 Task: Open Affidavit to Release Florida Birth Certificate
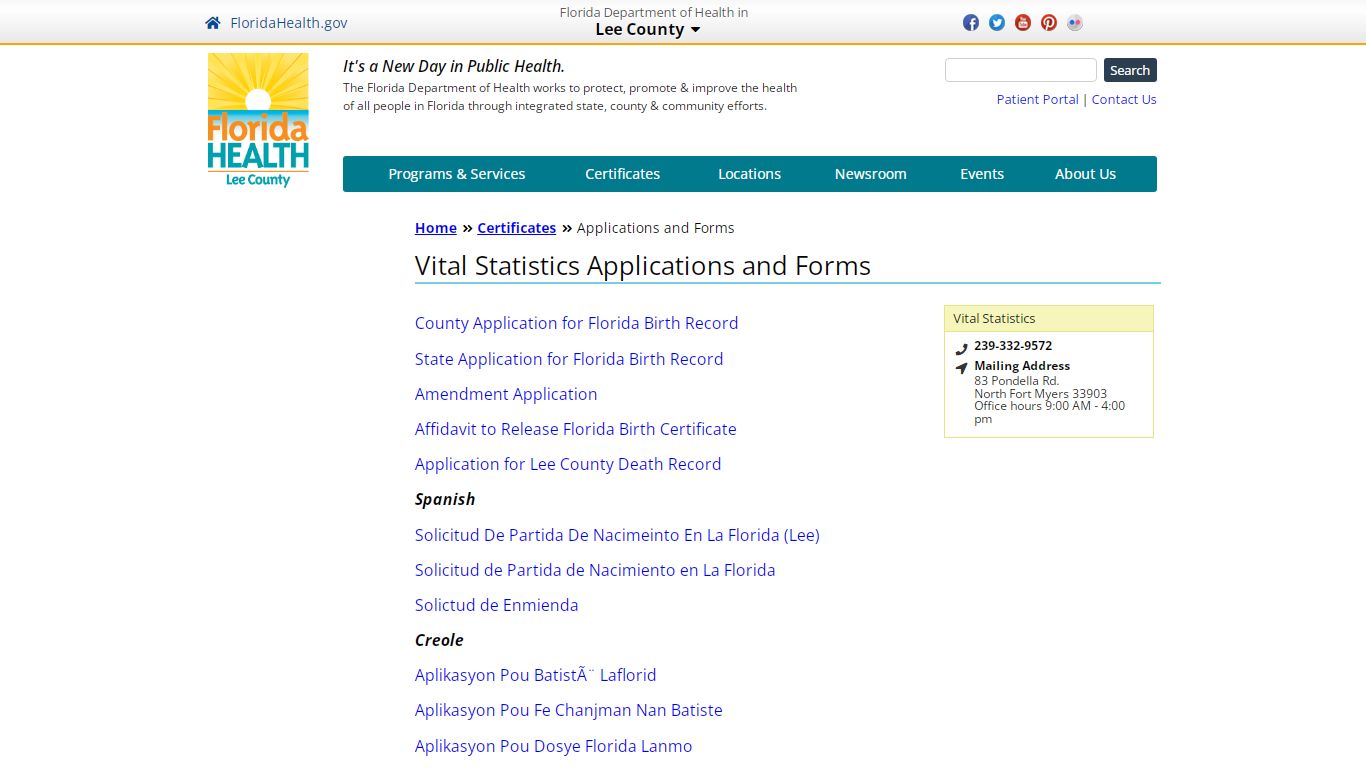575,429
